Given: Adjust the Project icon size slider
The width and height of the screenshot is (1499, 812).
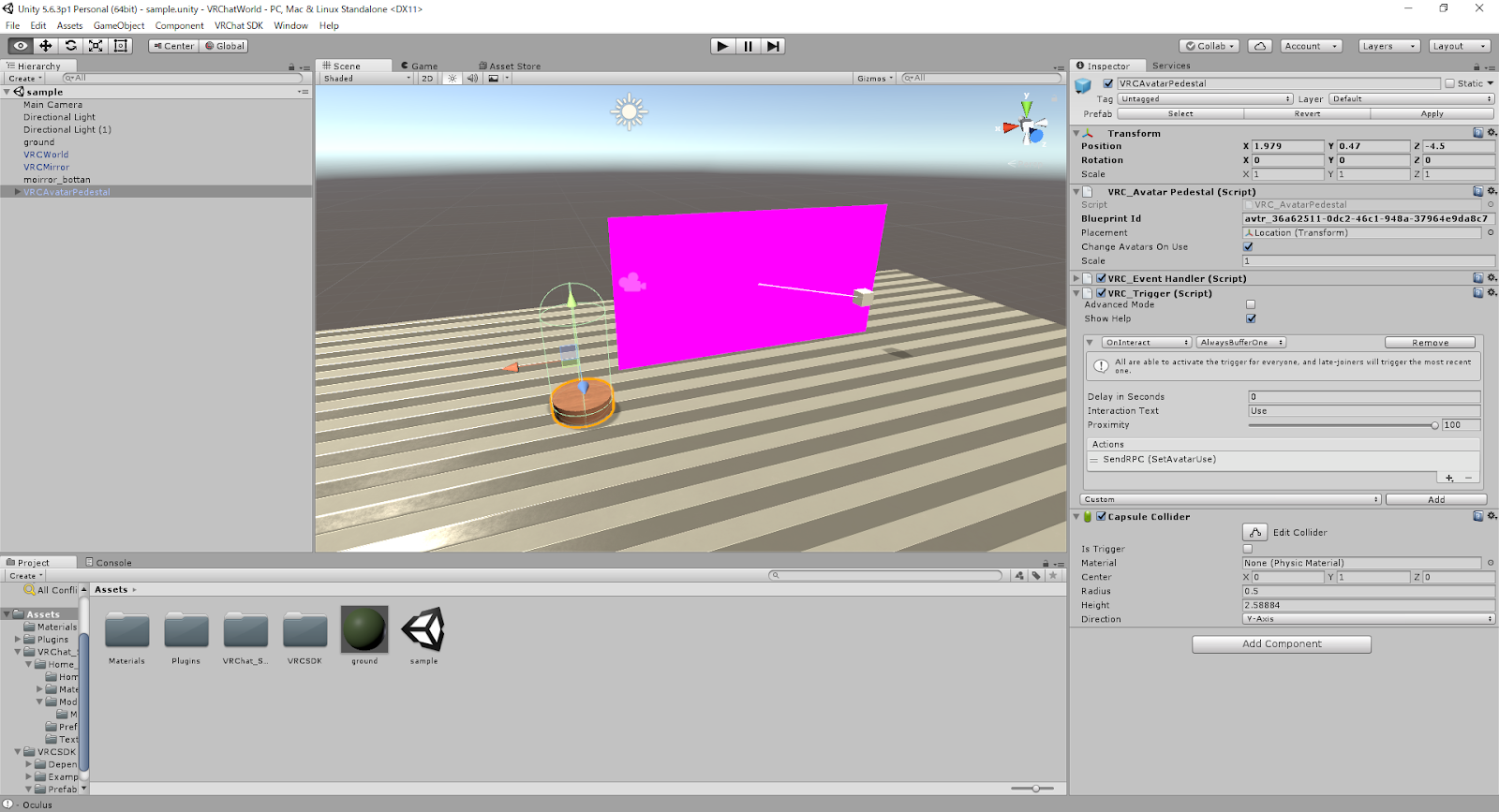Looking at the screenshot, I should click(1035, 789).
